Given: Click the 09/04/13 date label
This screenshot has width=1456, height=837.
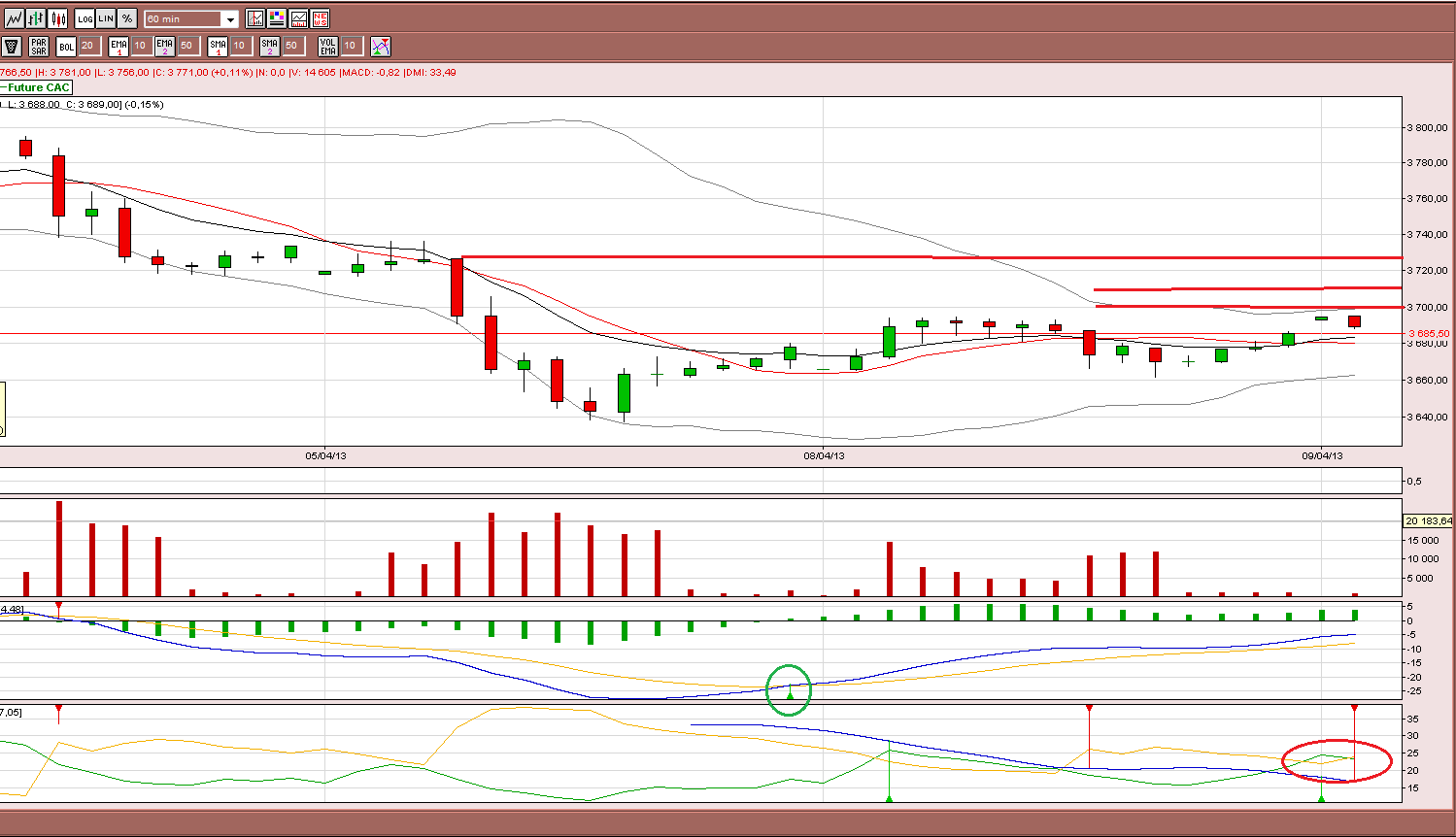Looking at the screenshot, I should [x=1322, y=455].
